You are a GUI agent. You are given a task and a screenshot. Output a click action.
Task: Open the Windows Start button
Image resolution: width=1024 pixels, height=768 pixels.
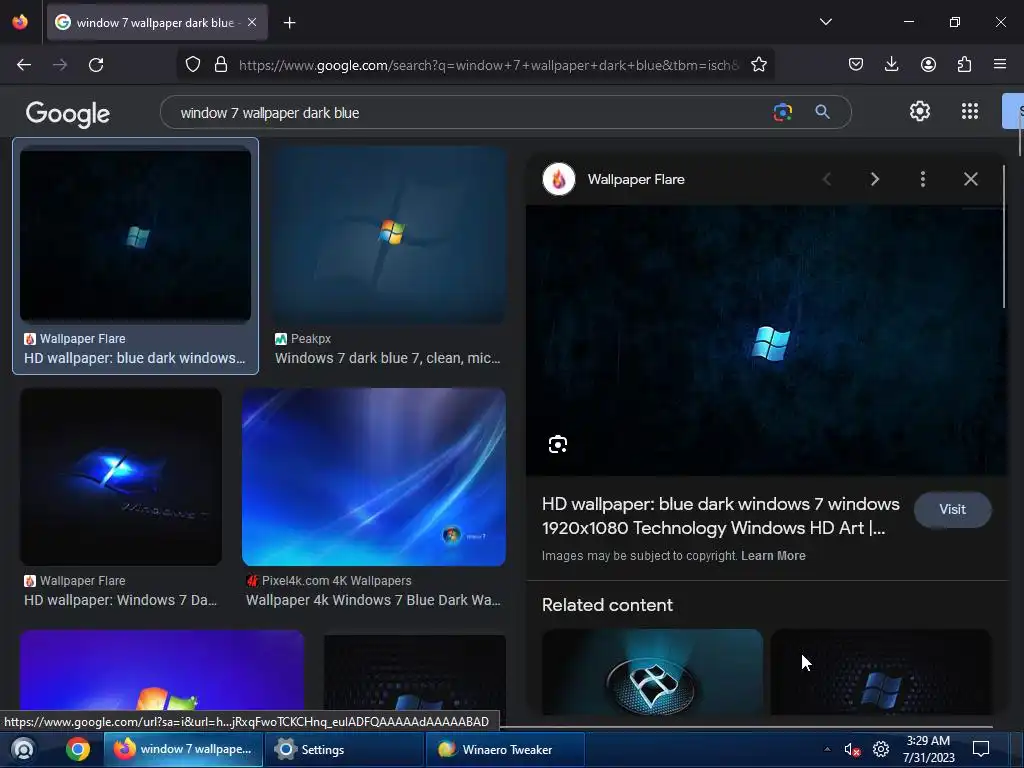pyautogui.click(x=23, y=749)
